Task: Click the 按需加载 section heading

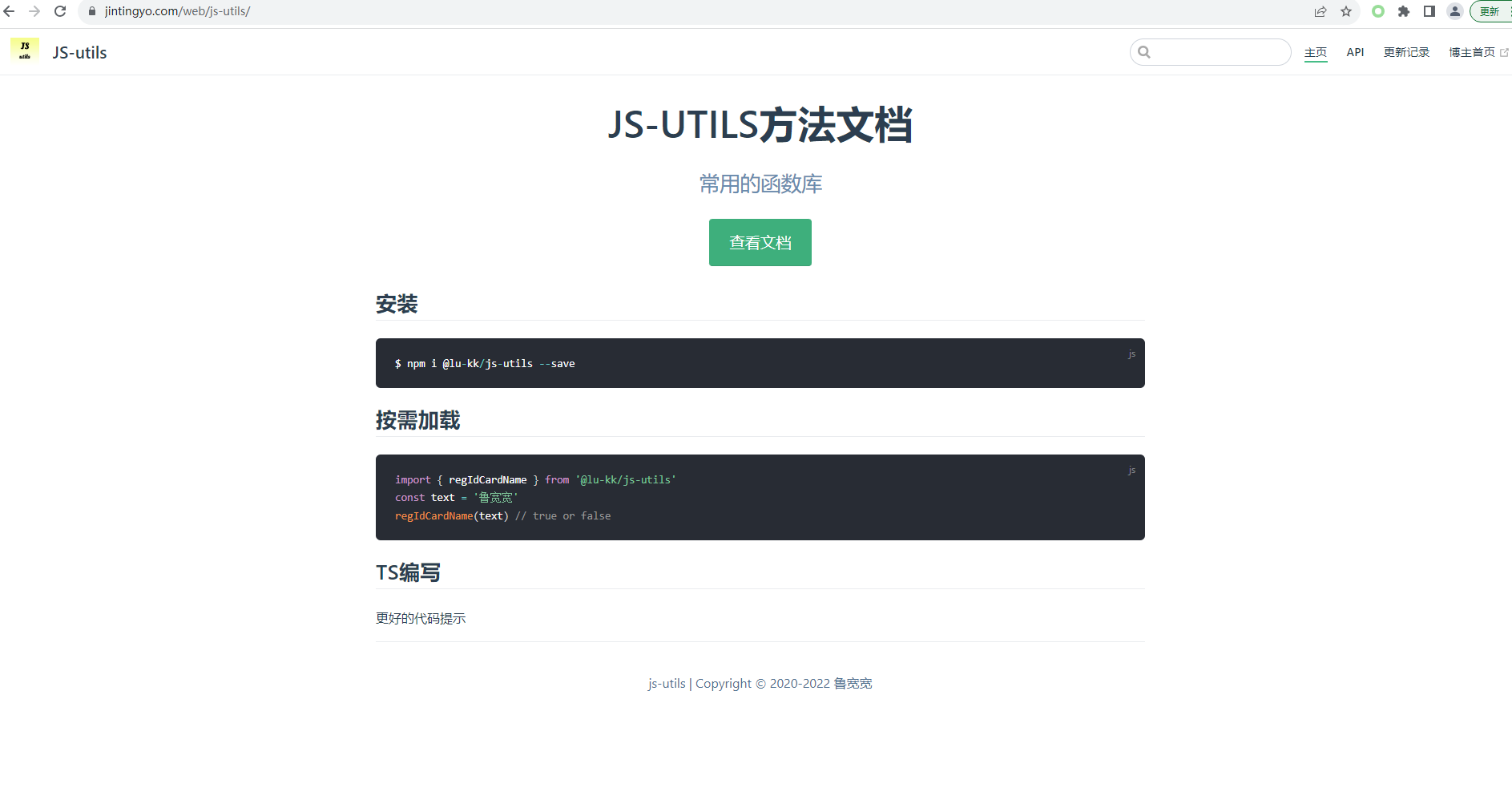Action: click(x=417, y=420)
